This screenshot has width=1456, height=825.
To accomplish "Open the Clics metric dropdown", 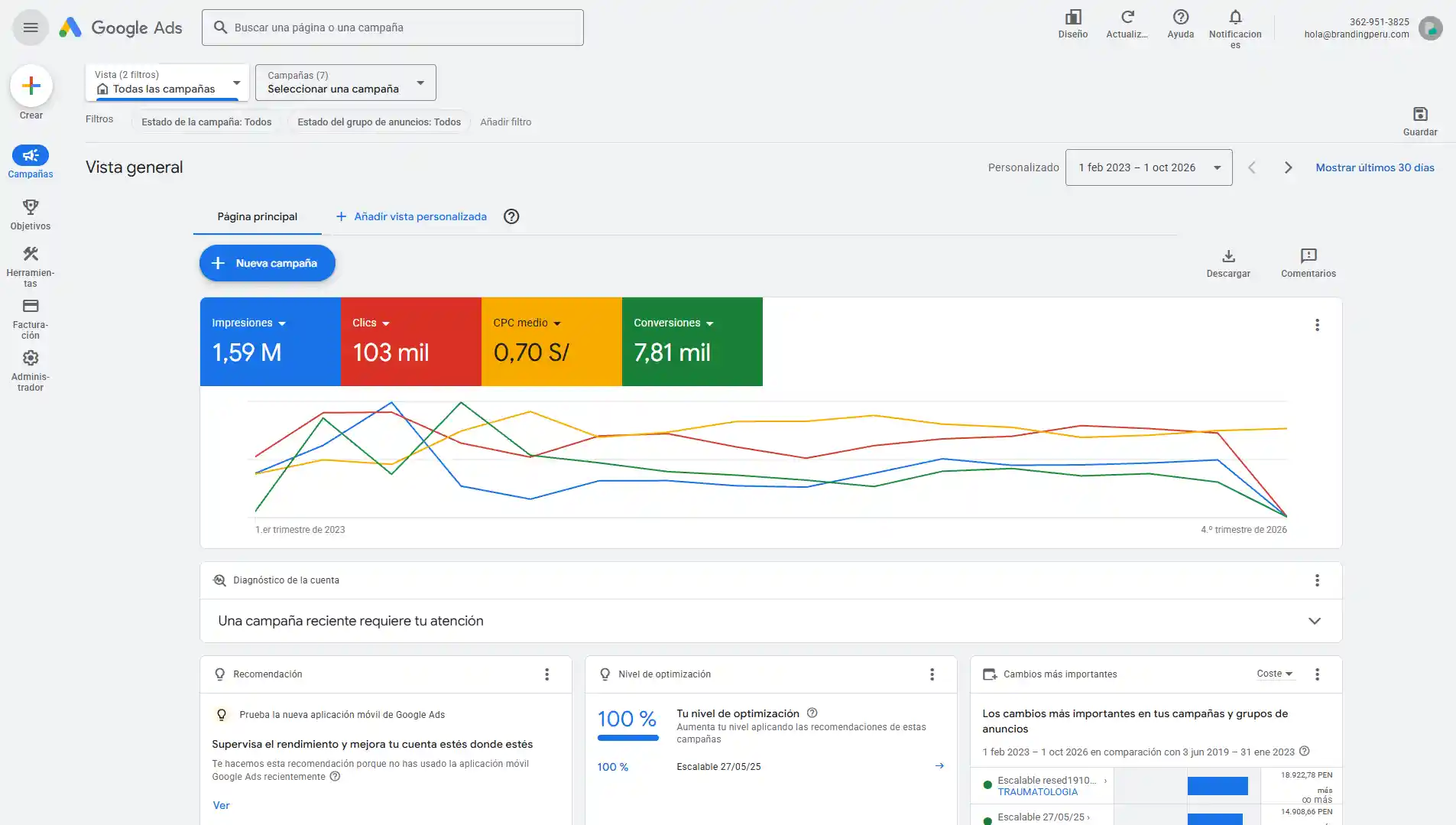I will tap(371, 323).
